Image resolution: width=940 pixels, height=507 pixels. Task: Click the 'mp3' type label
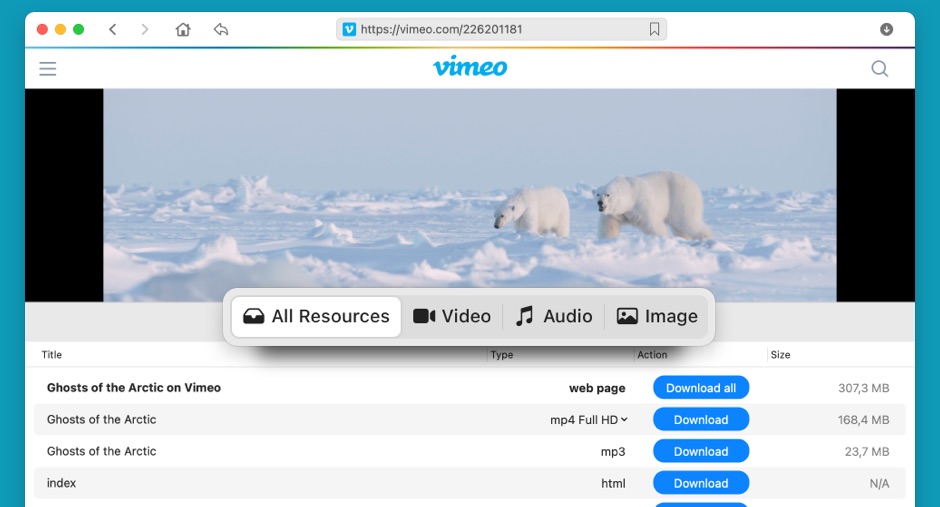pyautogui.click(x=613, y=452)
